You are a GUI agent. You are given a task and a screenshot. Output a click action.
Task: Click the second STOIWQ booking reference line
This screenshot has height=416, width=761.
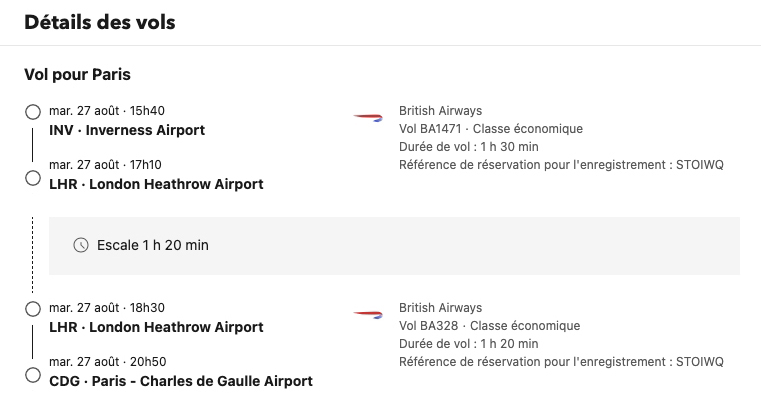(x=561, y=362)
